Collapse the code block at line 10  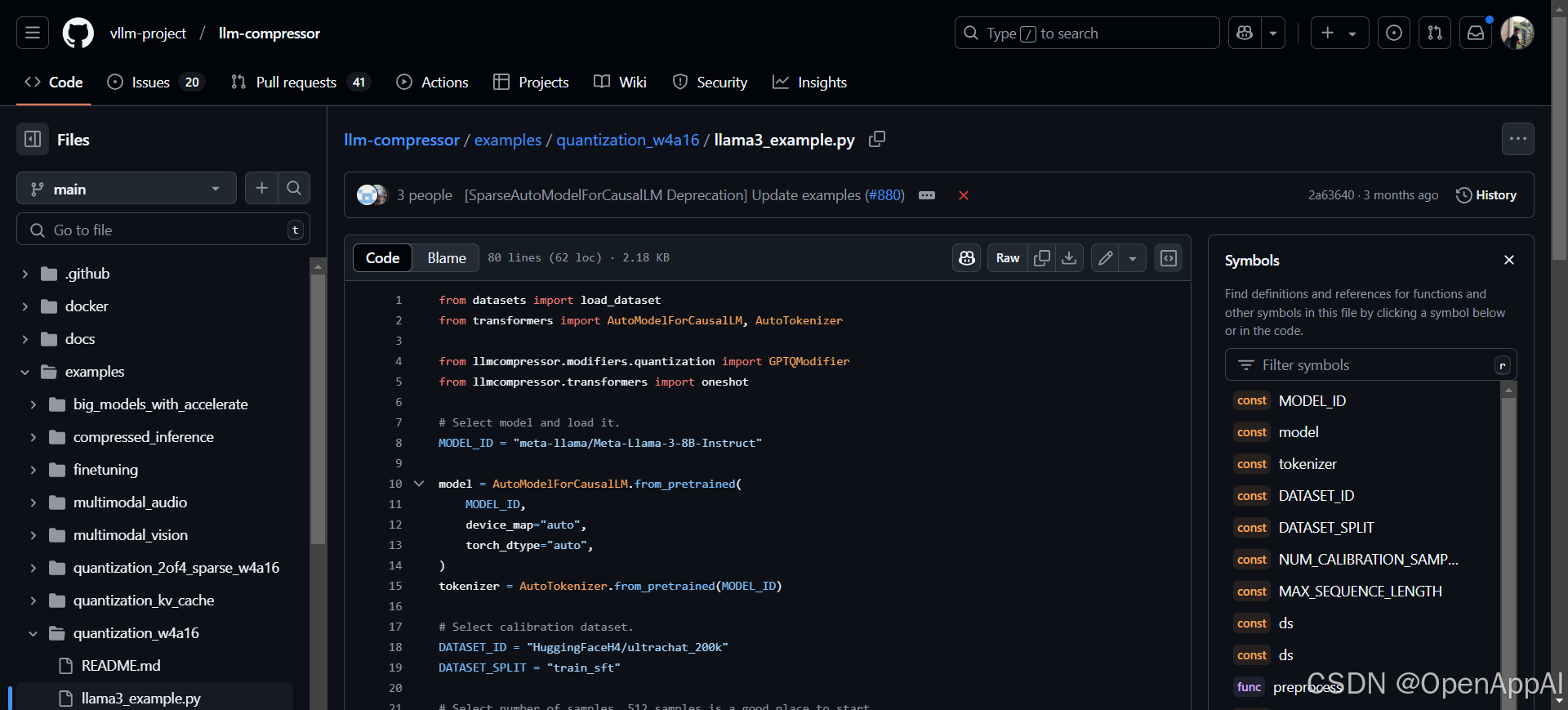click(x=419, y=484)
